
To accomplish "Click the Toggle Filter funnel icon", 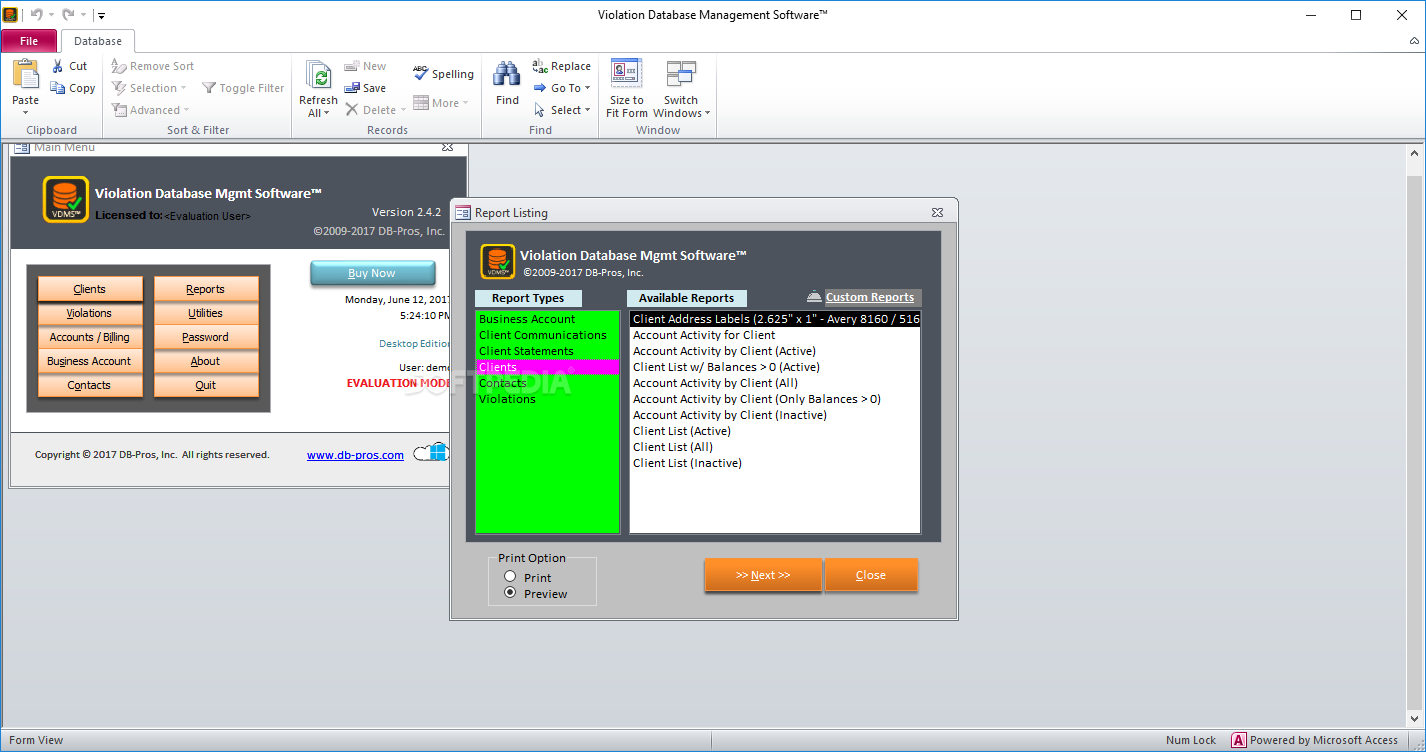I will point(209,88).
